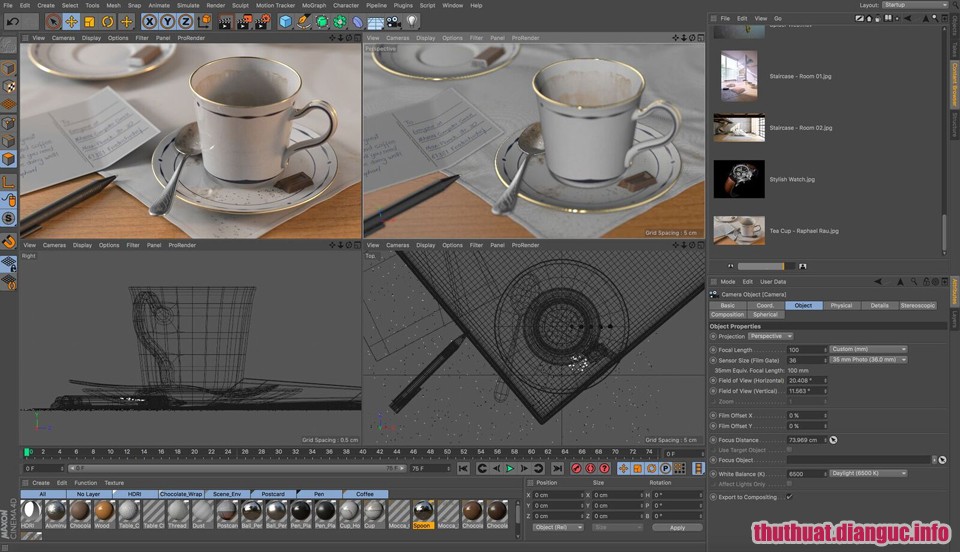Screen dimensions: 960x552
Task: Activate the Rotate tool
Action: (x=108, y=22)
